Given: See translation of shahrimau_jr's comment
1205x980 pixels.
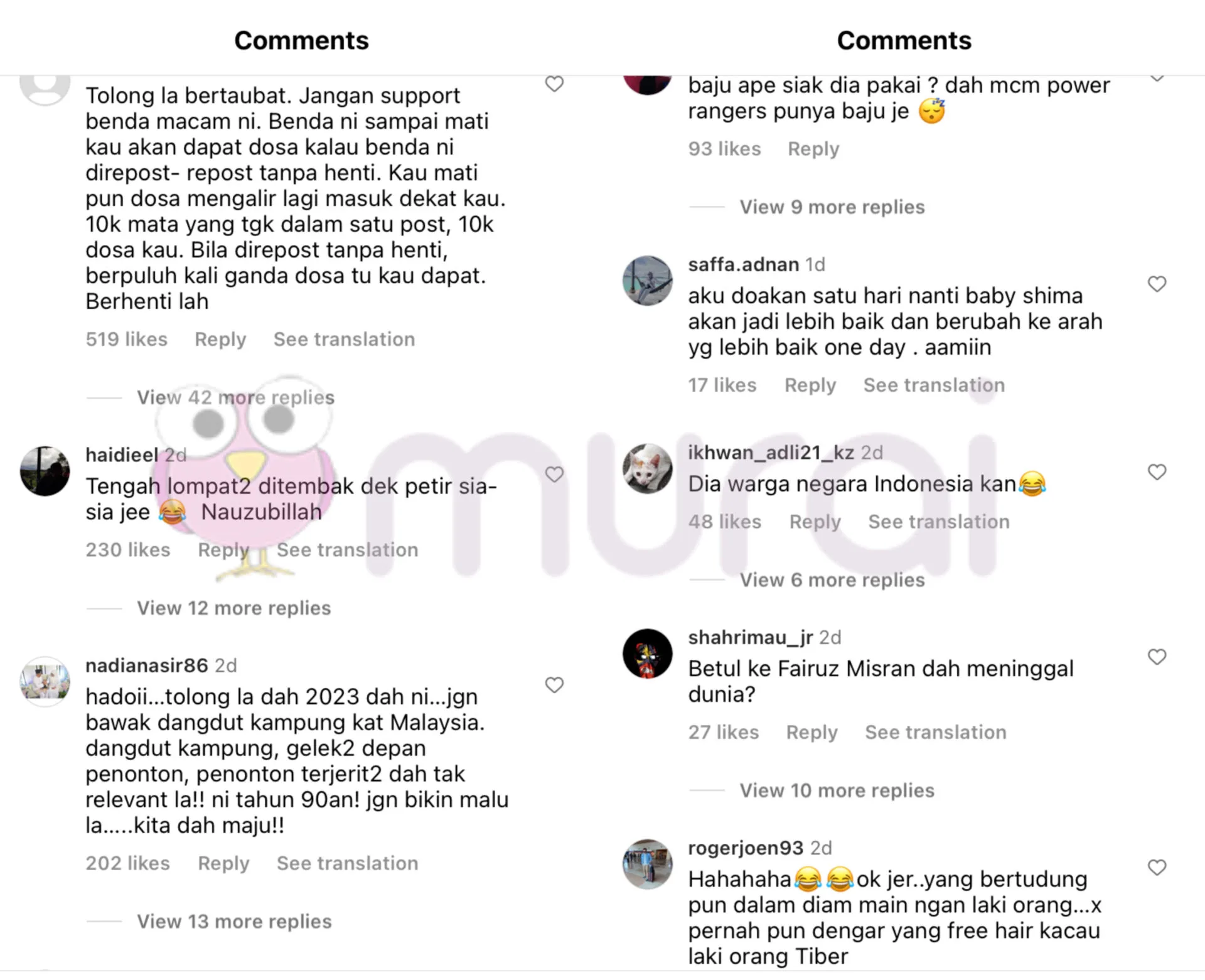Looking at the screenshot, I should (936, 732).
